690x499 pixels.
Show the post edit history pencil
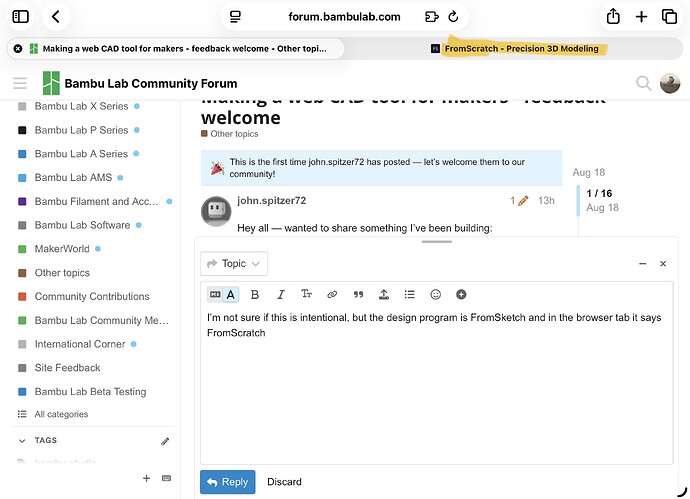click(519, 201)
